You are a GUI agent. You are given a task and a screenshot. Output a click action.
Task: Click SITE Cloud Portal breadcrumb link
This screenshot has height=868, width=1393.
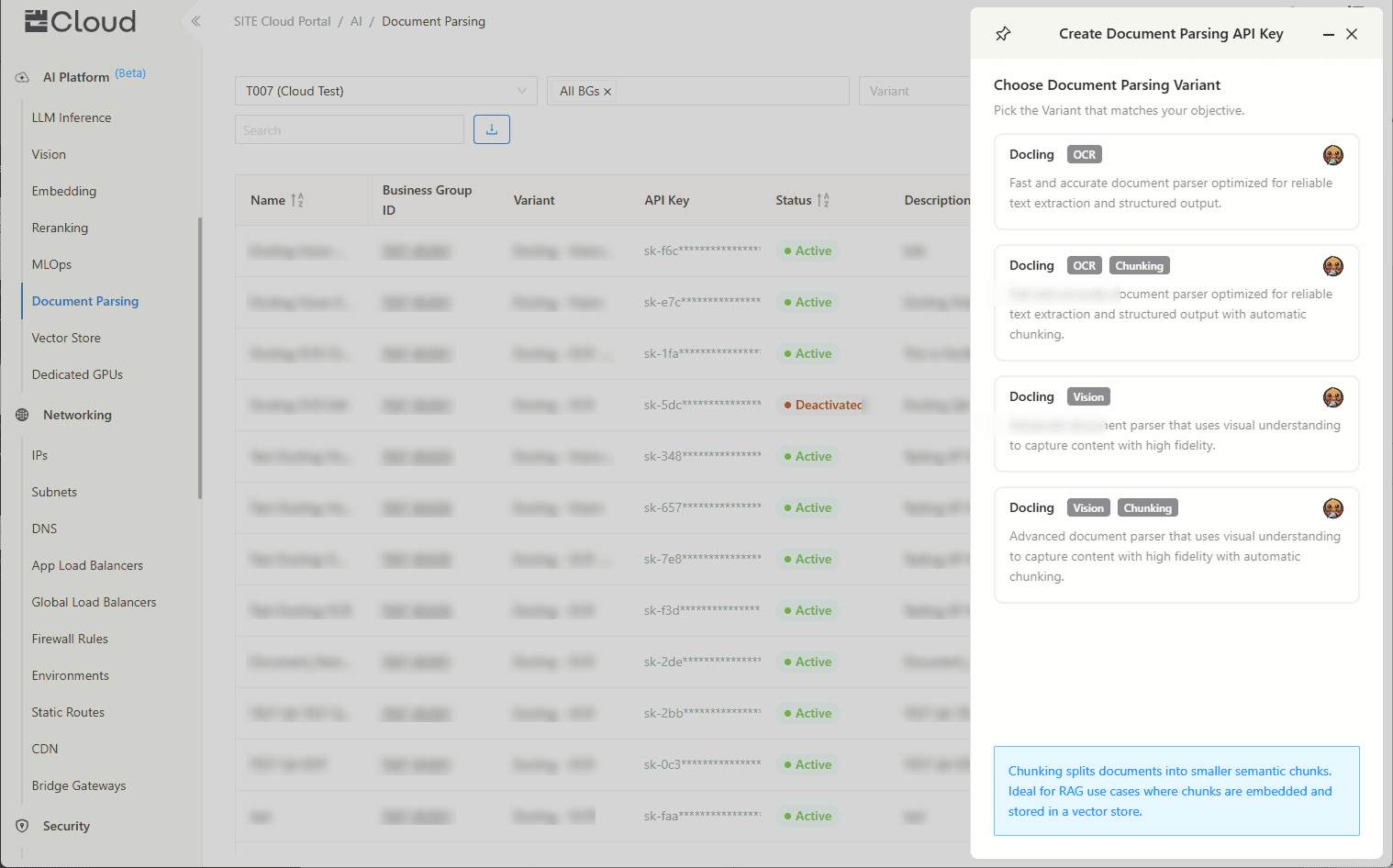point(282,21)
